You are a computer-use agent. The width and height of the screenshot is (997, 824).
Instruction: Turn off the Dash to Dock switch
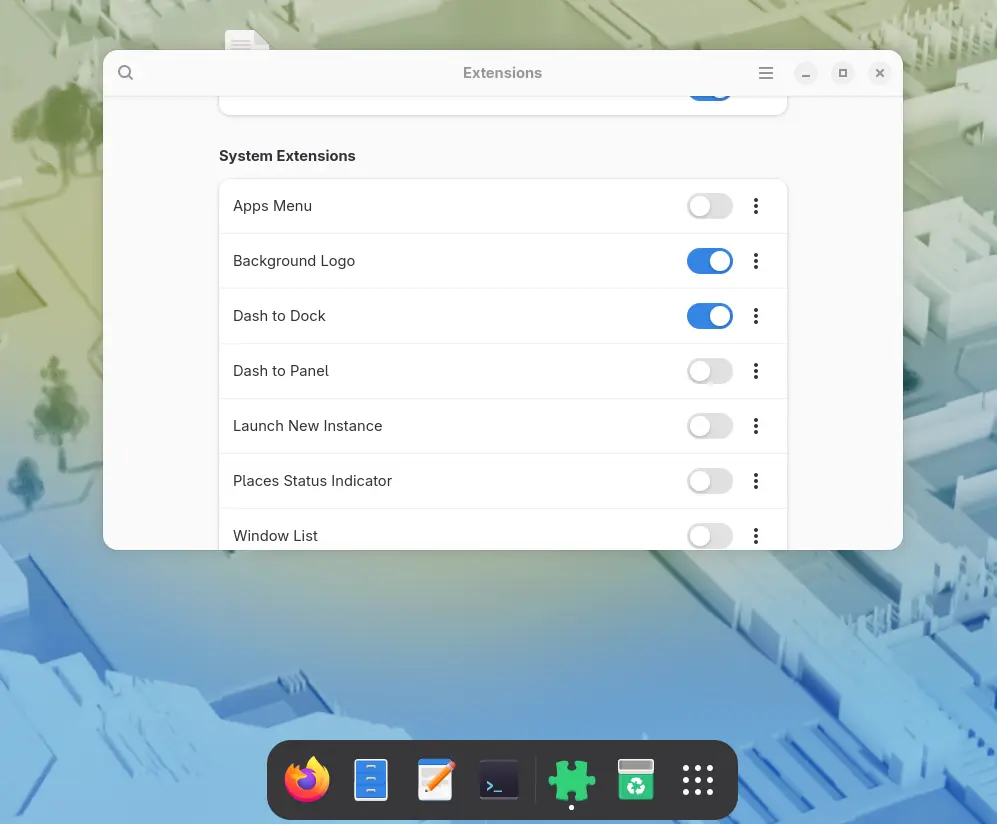click(710, 316)
